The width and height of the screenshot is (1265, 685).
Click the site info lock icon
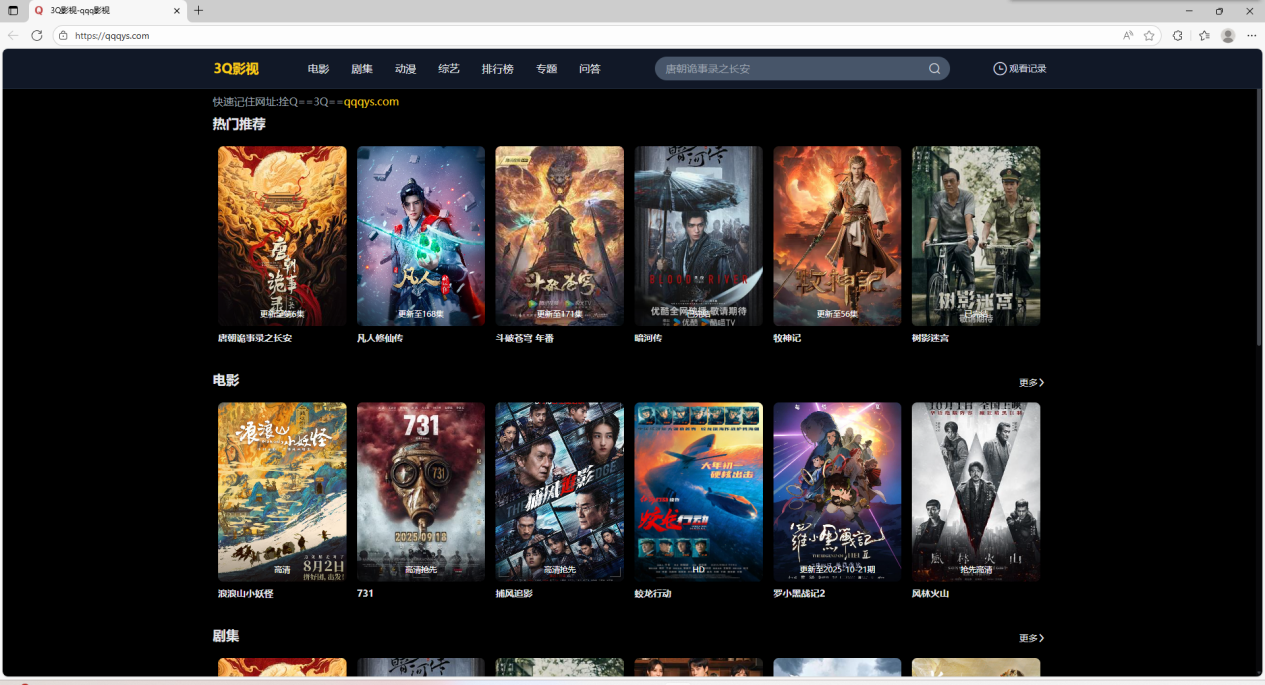click(x=63, y=35)
